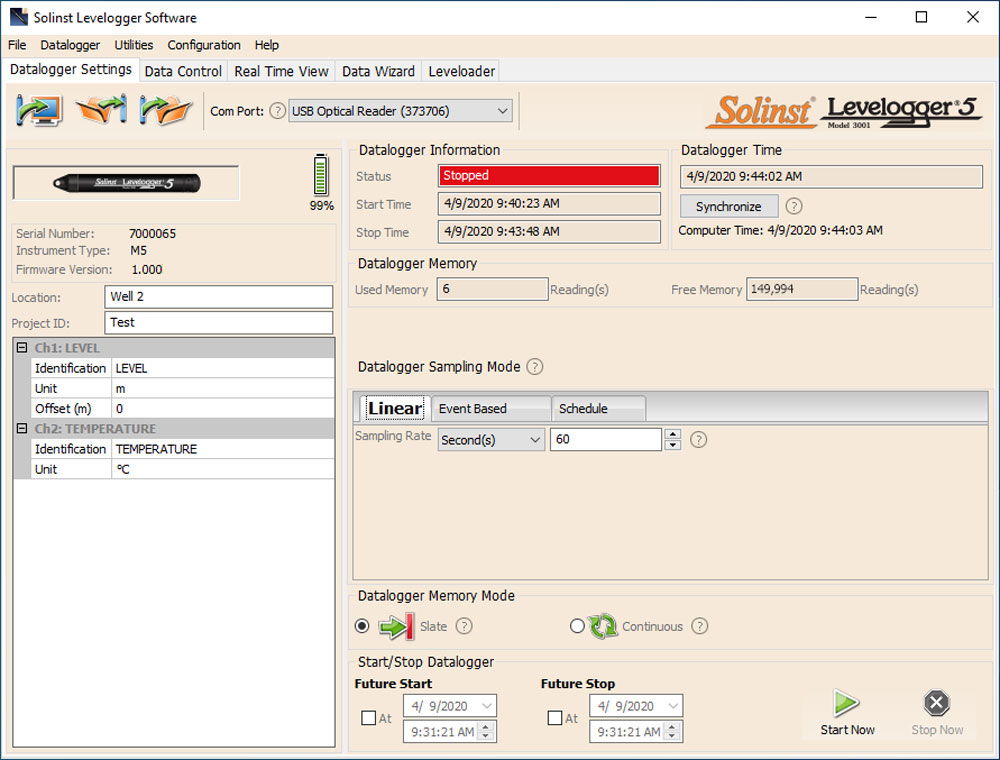This screenshot has height=760, width=1000.
Task: Open saved settings from a file
Action: click(100, 110)
